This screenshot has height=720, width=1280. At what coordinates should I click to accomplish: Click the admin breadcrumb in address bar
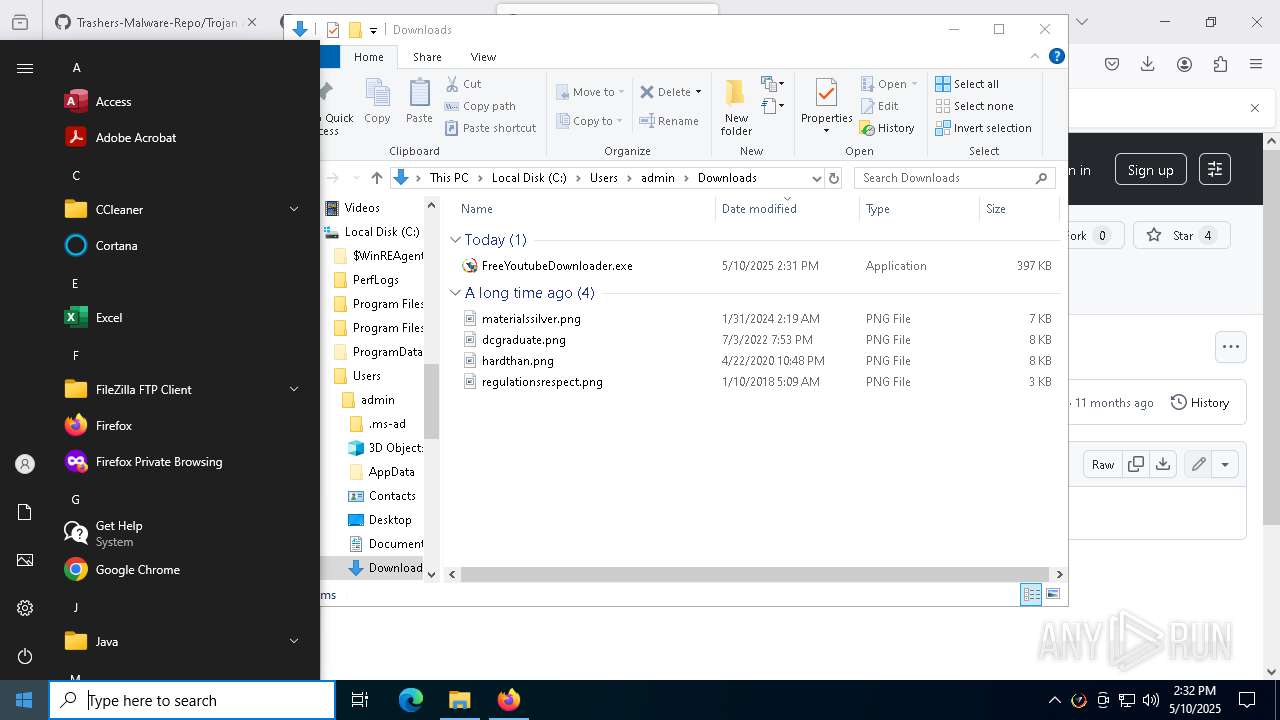pyautogui.click(x=658, y=178)
